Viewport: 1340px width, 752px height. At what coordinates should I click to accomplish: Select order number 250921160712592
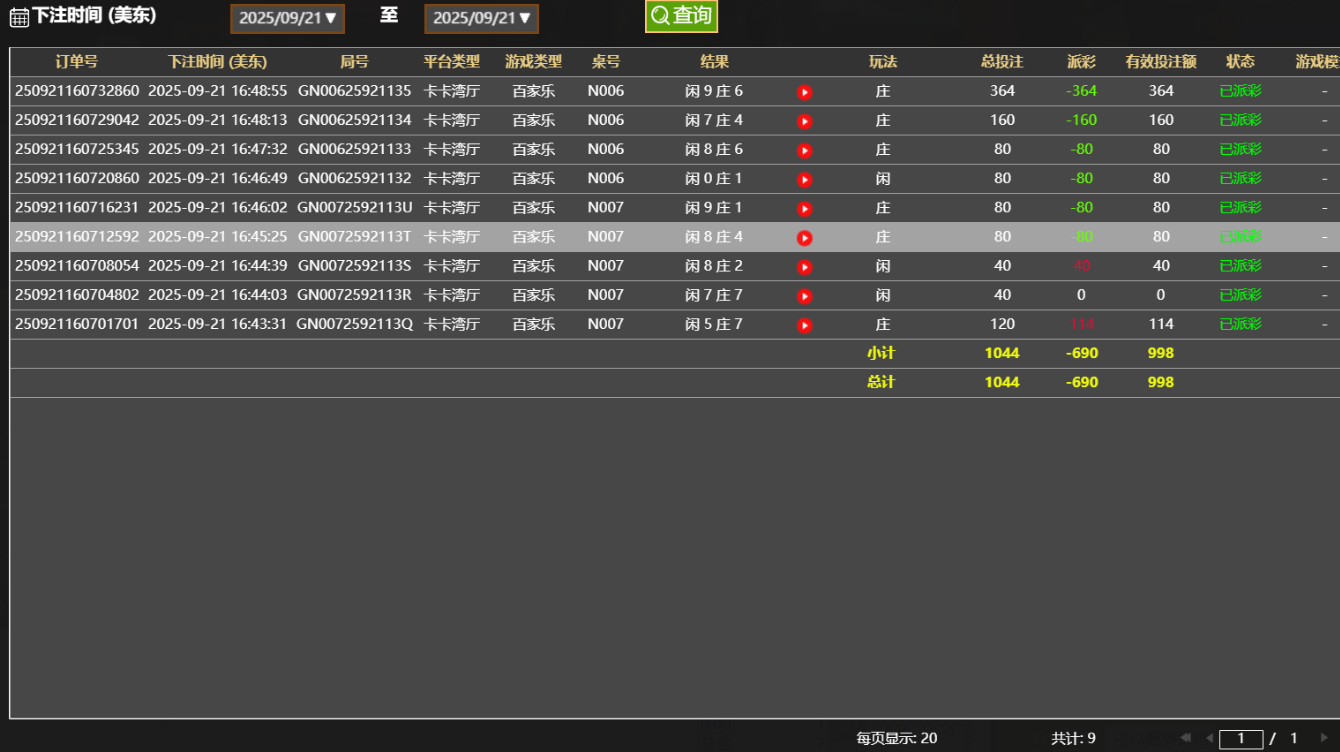[77, 237]
